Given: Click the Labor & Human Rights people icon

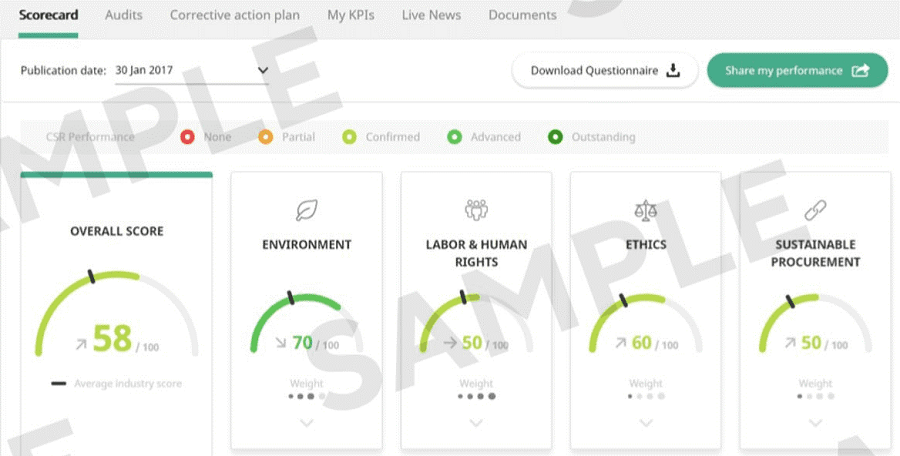Looking at the screenshot, I should tap(476, 210).
